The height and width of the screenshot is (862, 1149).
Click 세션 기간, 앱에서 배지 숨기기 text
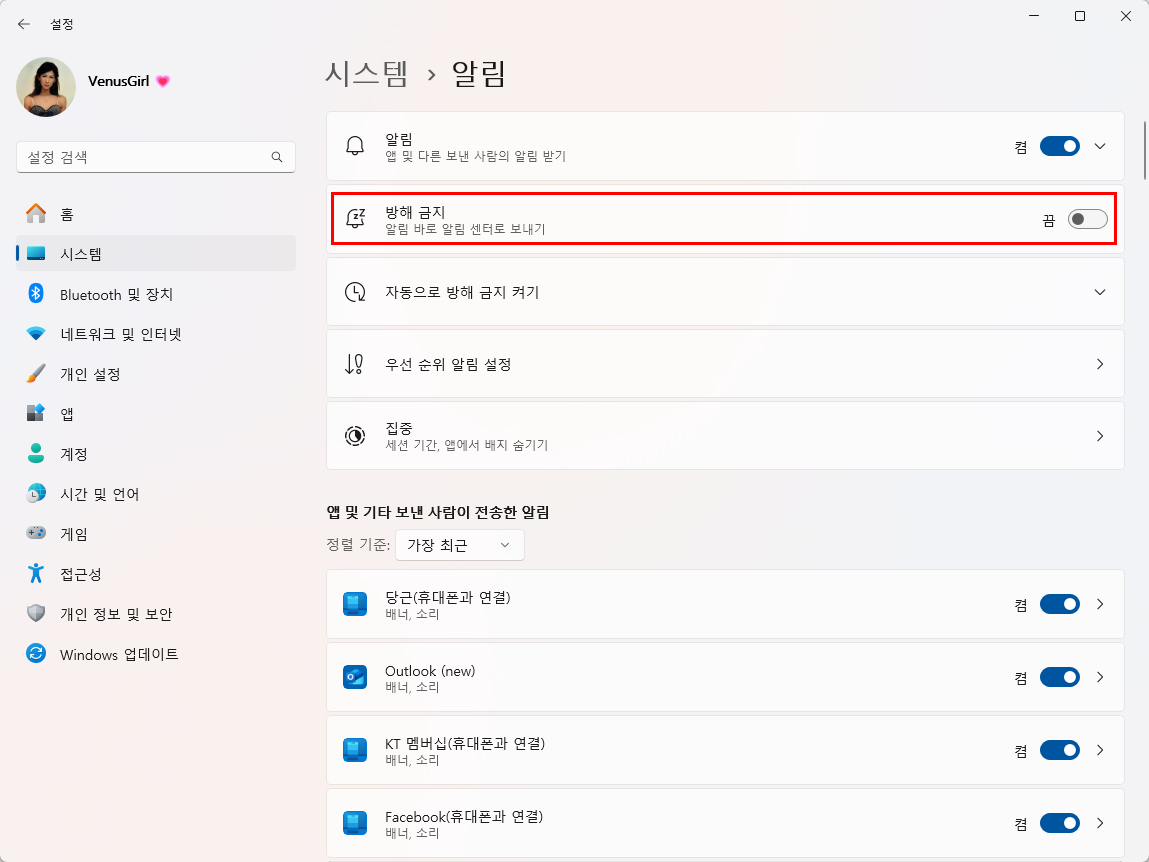click(x=467, y=445)
